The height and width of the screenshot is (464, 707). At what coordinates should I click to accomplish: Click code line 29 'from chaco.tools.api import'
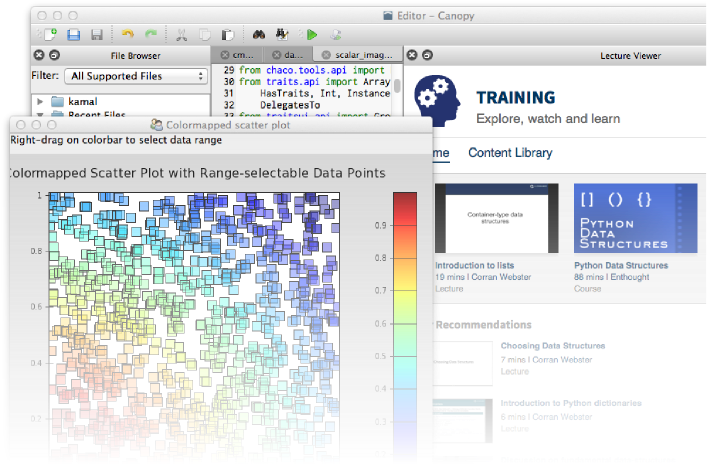pyautogui.click(x=312, y=70)
